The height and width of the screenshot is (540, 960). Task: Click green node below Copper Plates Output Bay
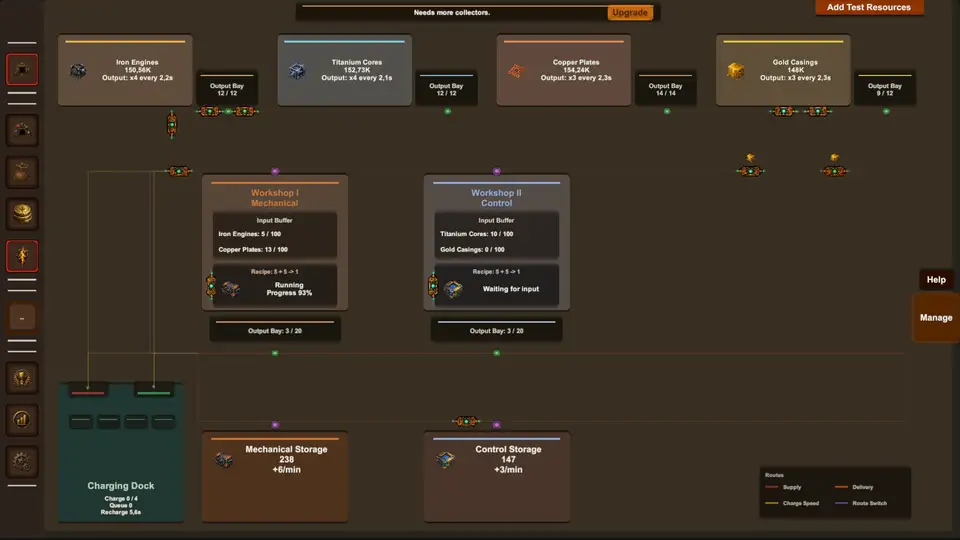point(667,111)
